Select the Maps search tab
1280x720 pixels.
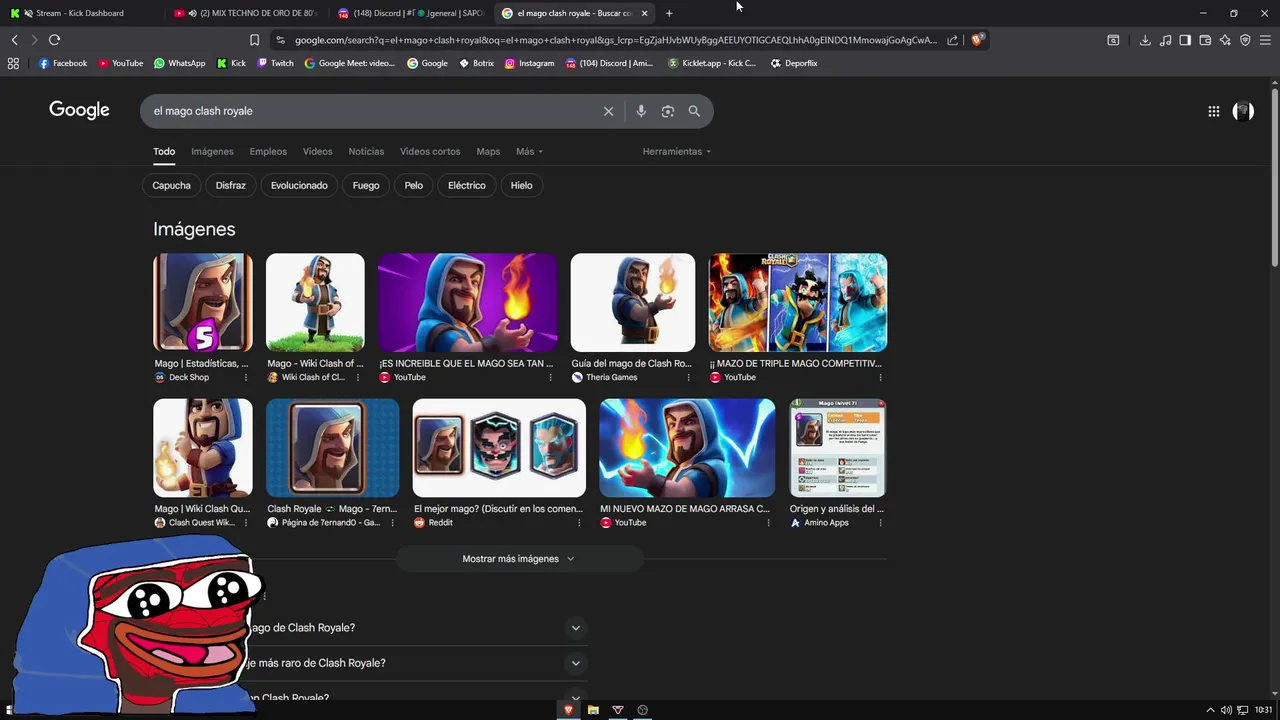coord(488,151)
